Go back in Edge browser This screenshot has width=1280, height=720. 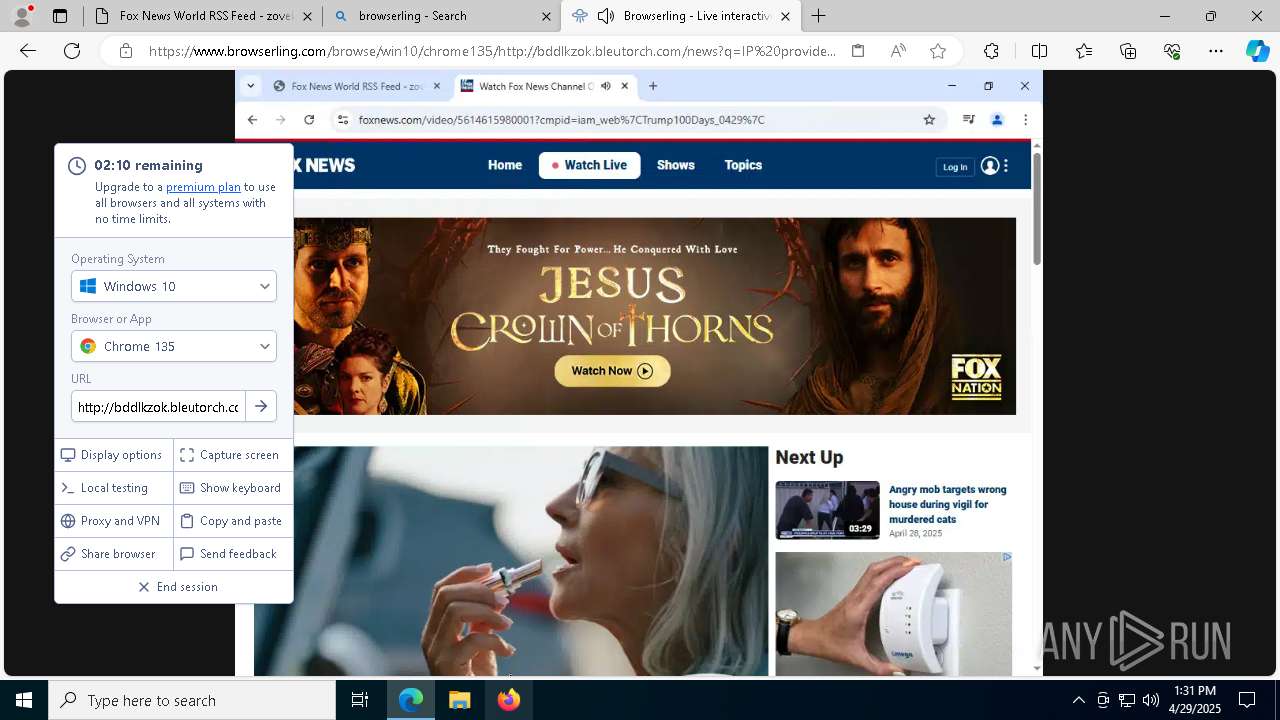pyautogui.click(x=28, y=51)
